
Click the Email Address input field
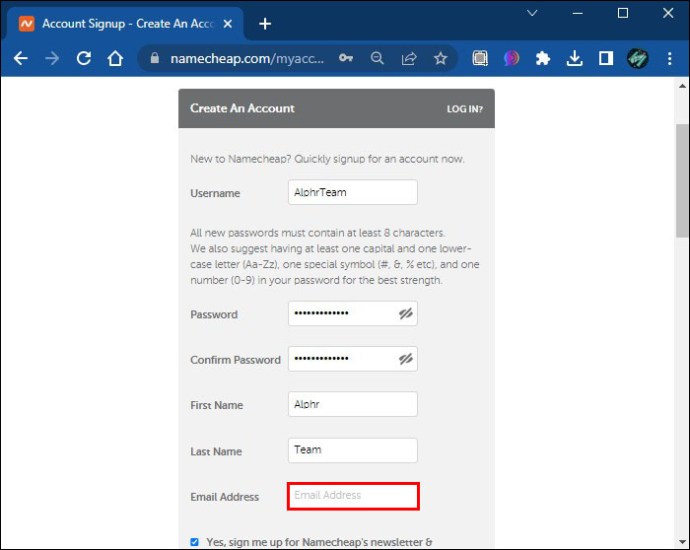[x=353, y=496]
